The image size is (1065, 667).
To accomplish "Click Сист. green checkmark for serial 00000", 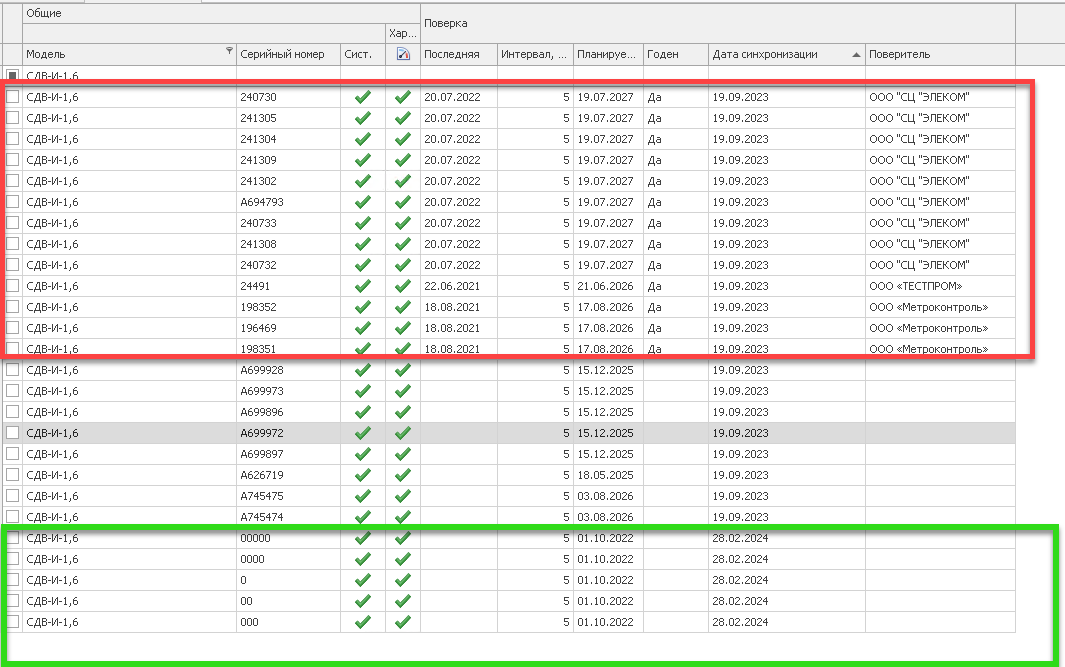I will 363,538.
